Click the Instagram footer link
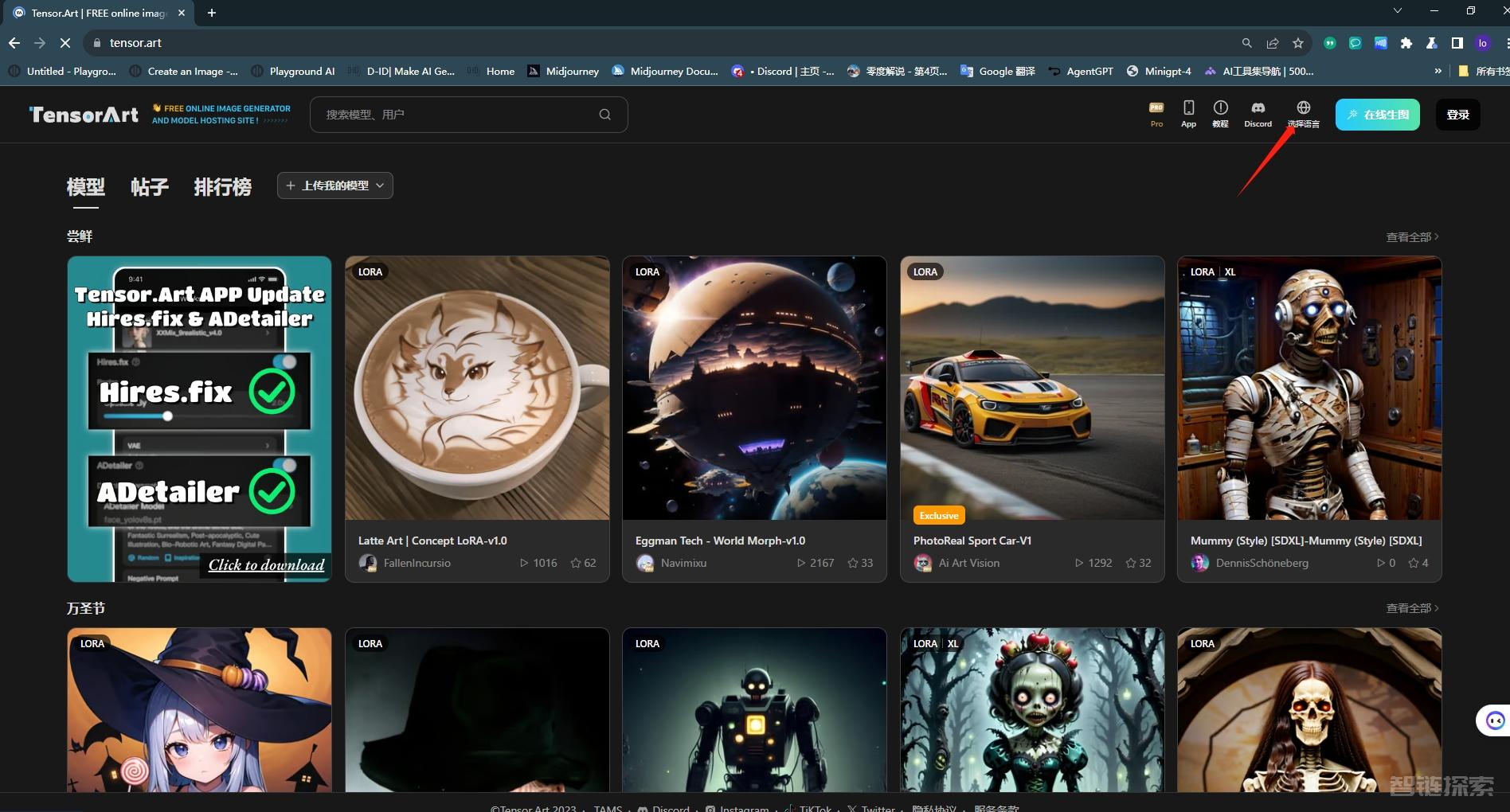The image size is (1510, 812). pyautogui.click(x=737, y=807)
